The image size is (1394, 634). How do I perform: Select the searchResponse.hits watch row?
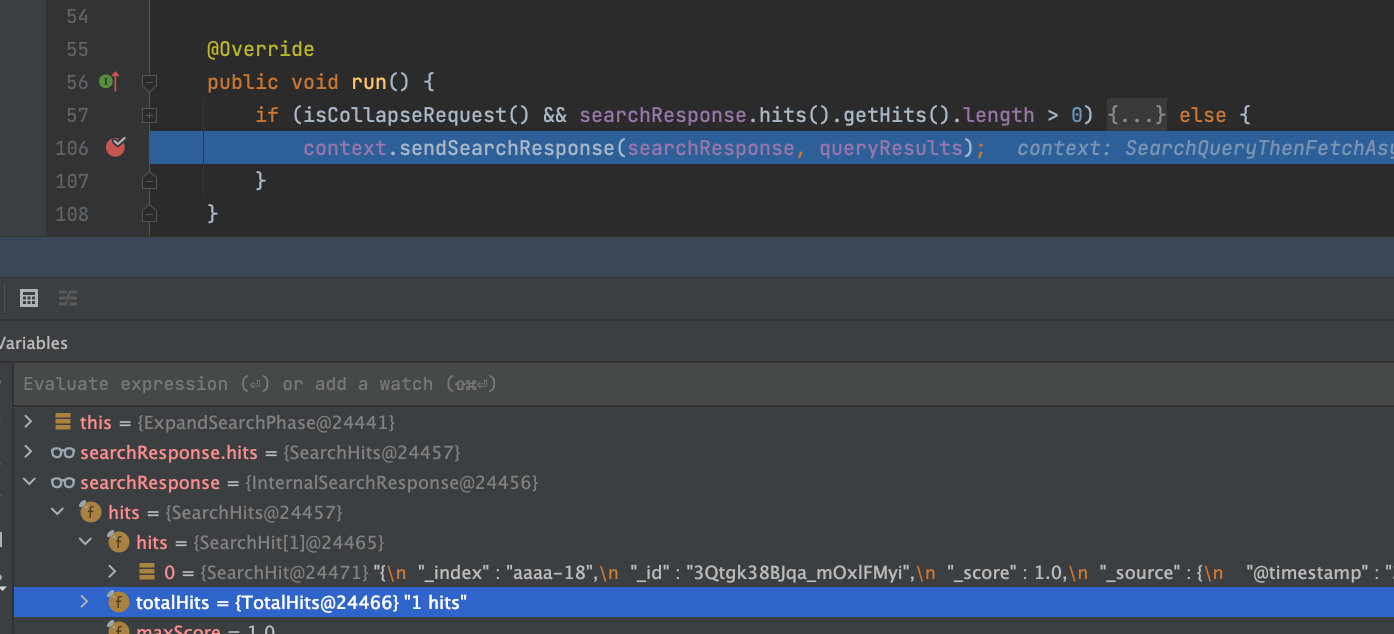coord(704,452)
